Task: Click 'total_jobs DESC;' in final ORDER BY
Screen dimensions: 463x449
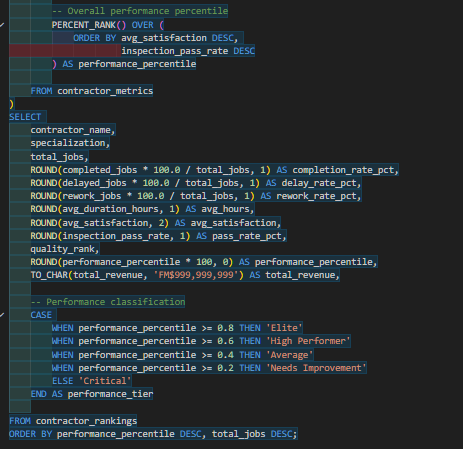Action: [x=254, y=434]
